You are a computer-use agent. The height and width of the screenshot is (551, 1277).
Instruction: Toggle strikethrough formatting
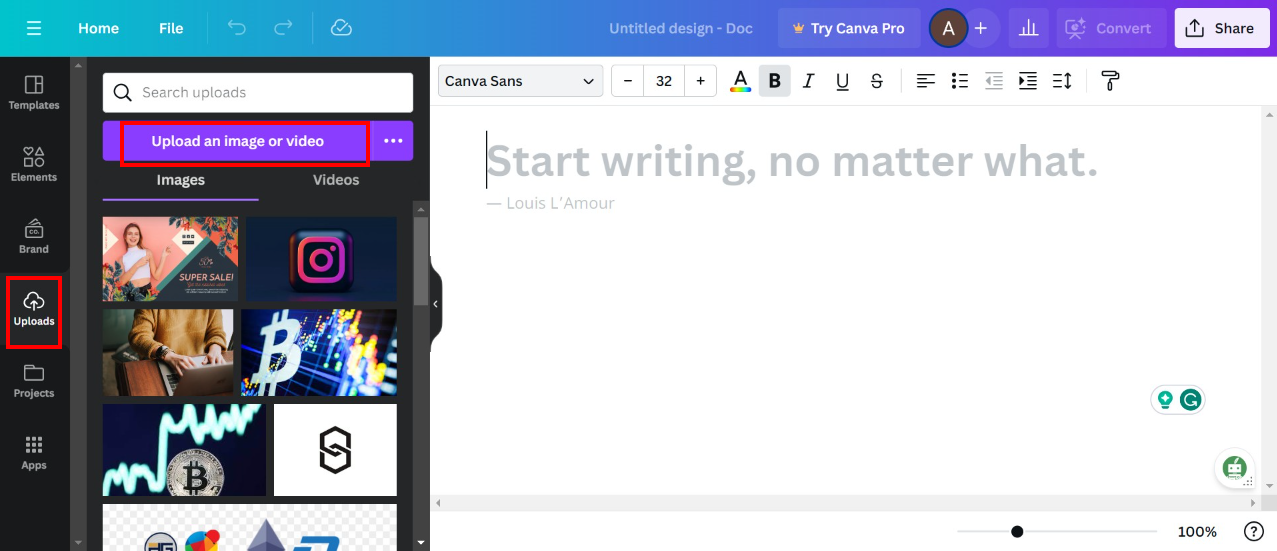[877, 81]
